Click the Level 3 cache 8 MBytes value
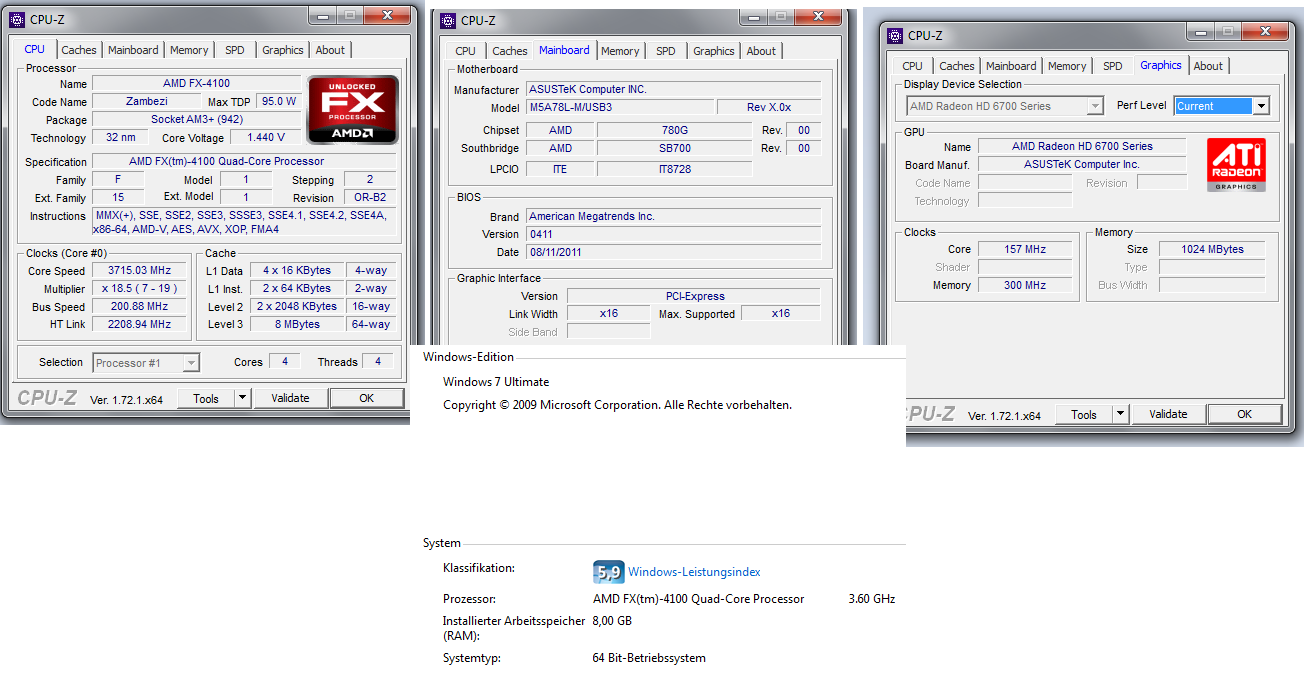Screen dimensions: 1304x676 click(x=298, y=324)
